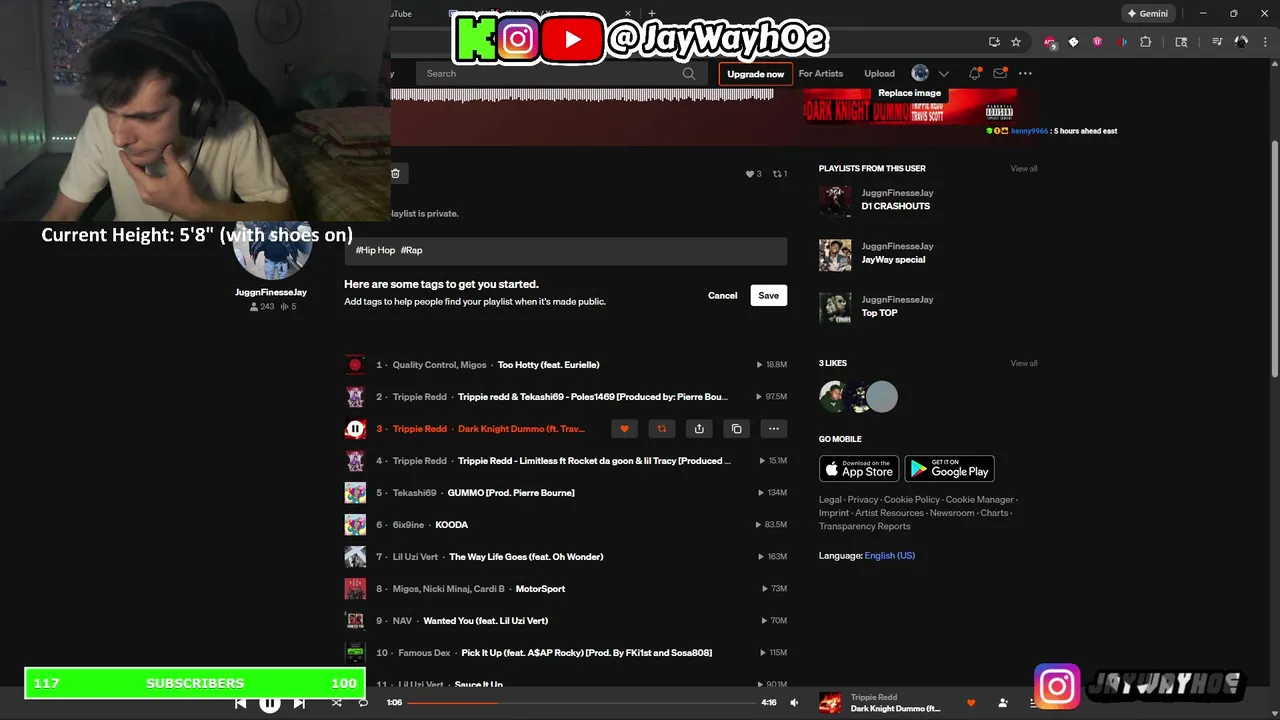Switch to the YouTube browser tab
This screenshot has width=1280, height=720.
(x=401, y=14)
